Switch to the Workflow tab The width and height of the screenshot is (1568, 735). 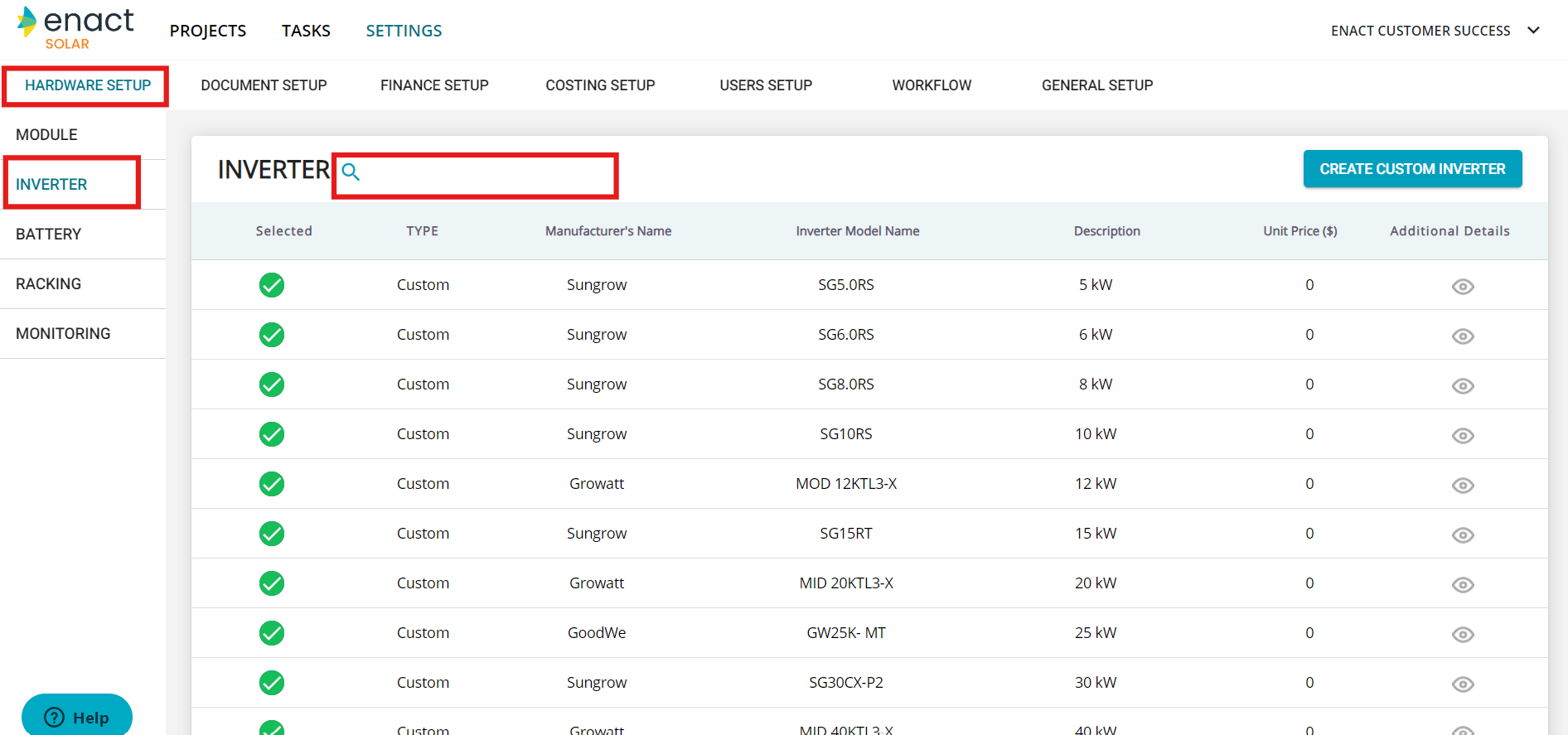coord(932,85)
